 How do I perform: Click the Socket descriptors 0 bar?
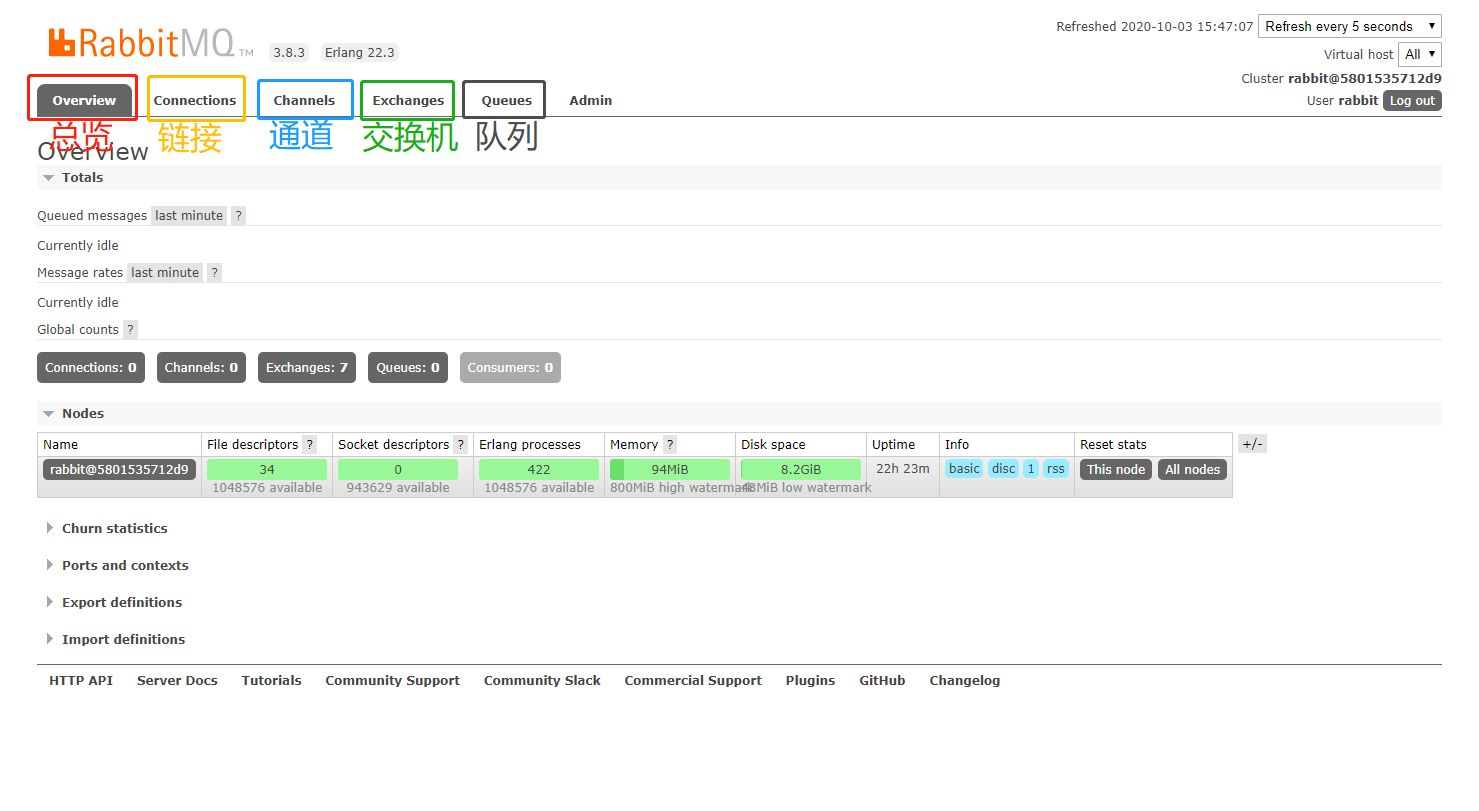pos(398,470)
